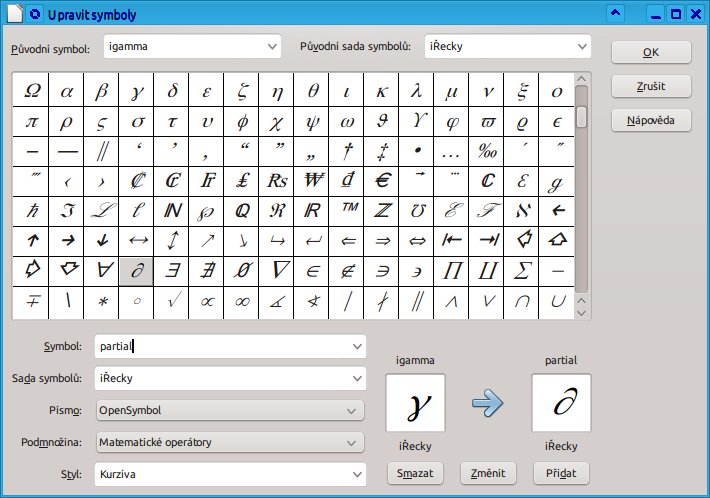Choose the double left arrow symbol
710x498 pixels.
click(347, 241)
